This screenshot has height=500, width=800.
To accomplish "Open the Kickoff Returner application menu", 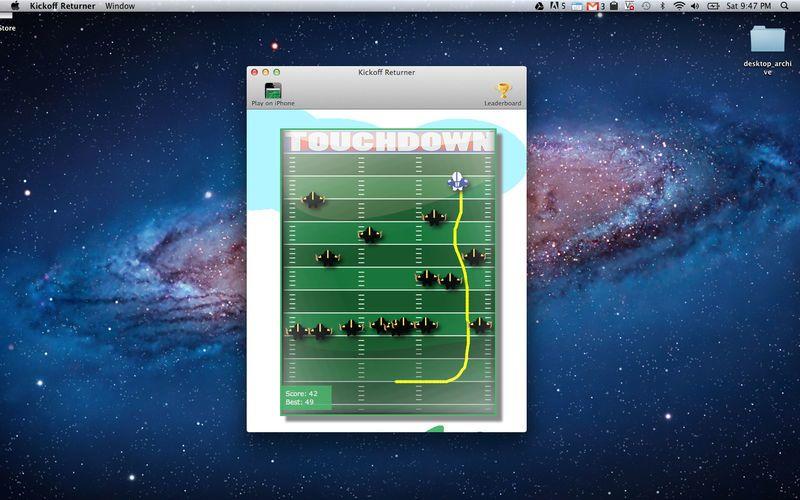I will click(x=62, y=6).
